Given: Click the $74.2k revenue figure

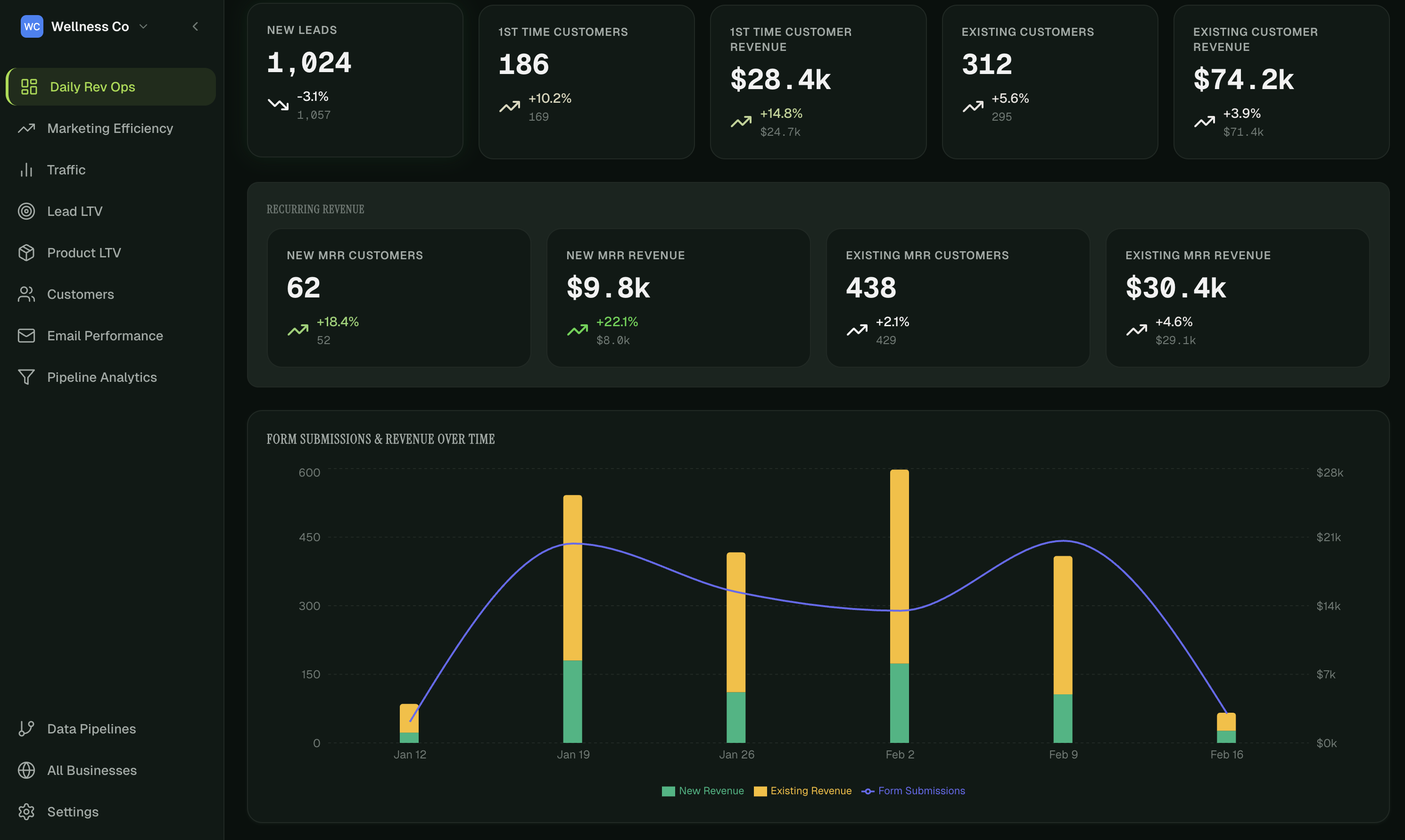Looking at the screenshot, I should pyautogui.click(x=1243, y=79).
